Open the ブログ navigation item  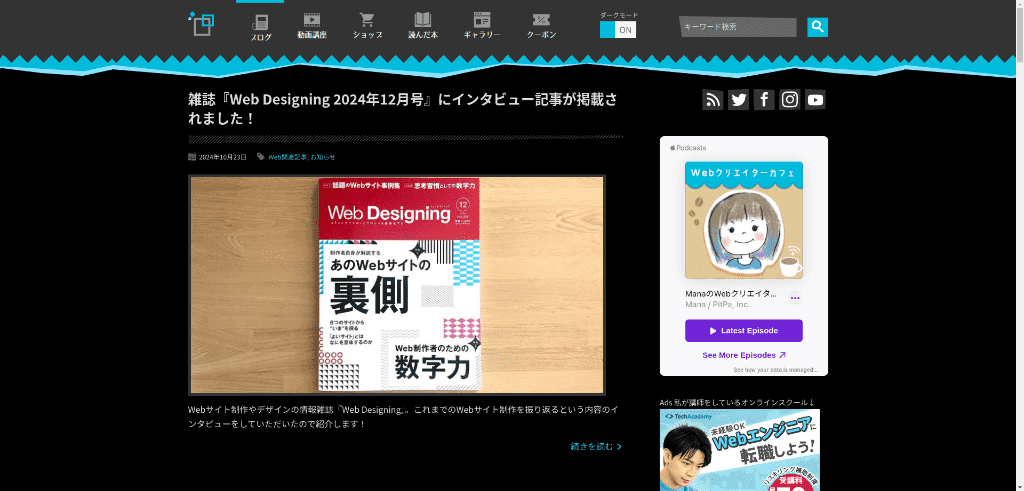point(260,26)
